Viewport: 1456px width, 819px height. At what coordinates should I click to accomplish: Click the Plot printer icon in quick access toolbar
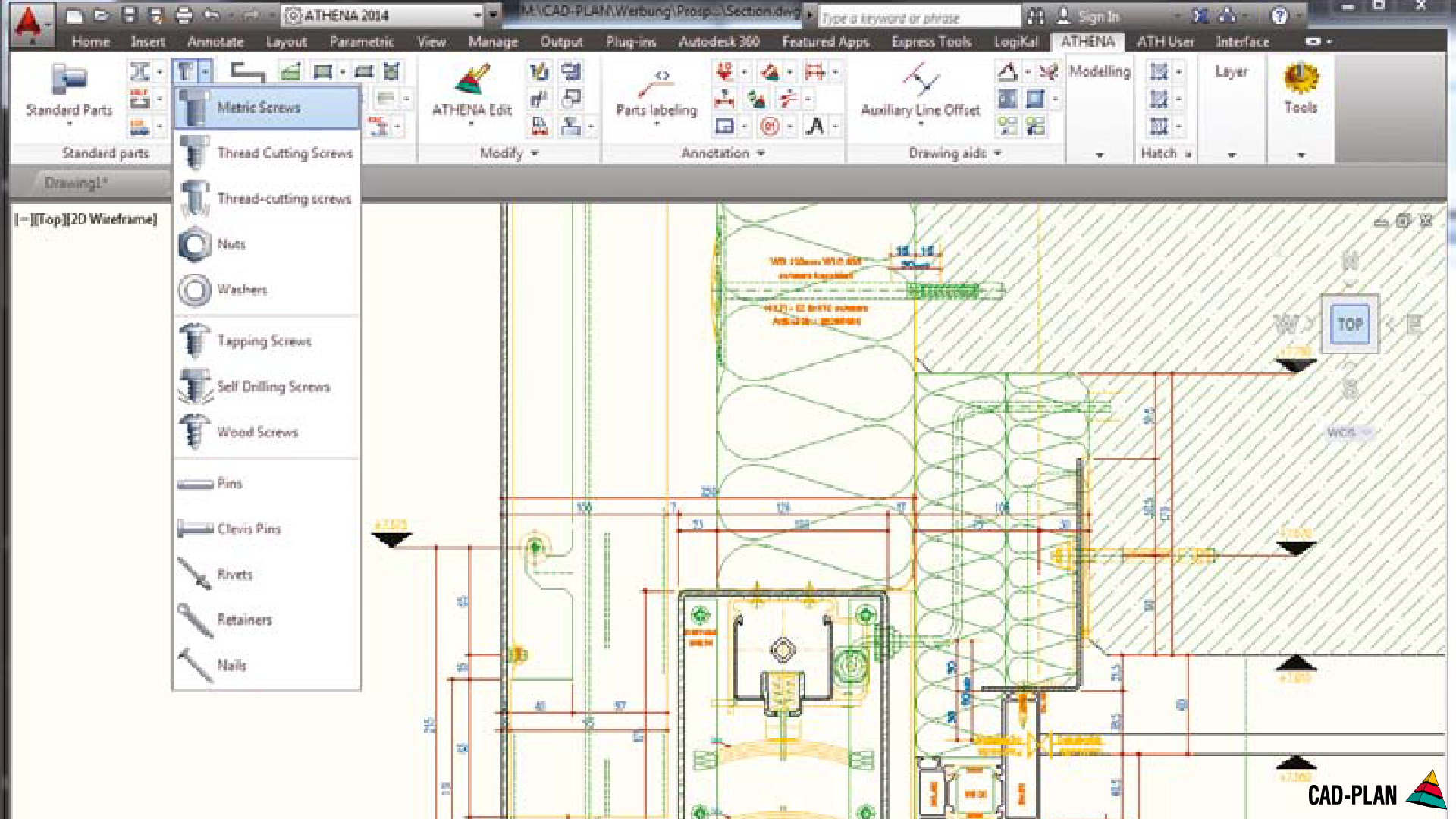point(184,15)
